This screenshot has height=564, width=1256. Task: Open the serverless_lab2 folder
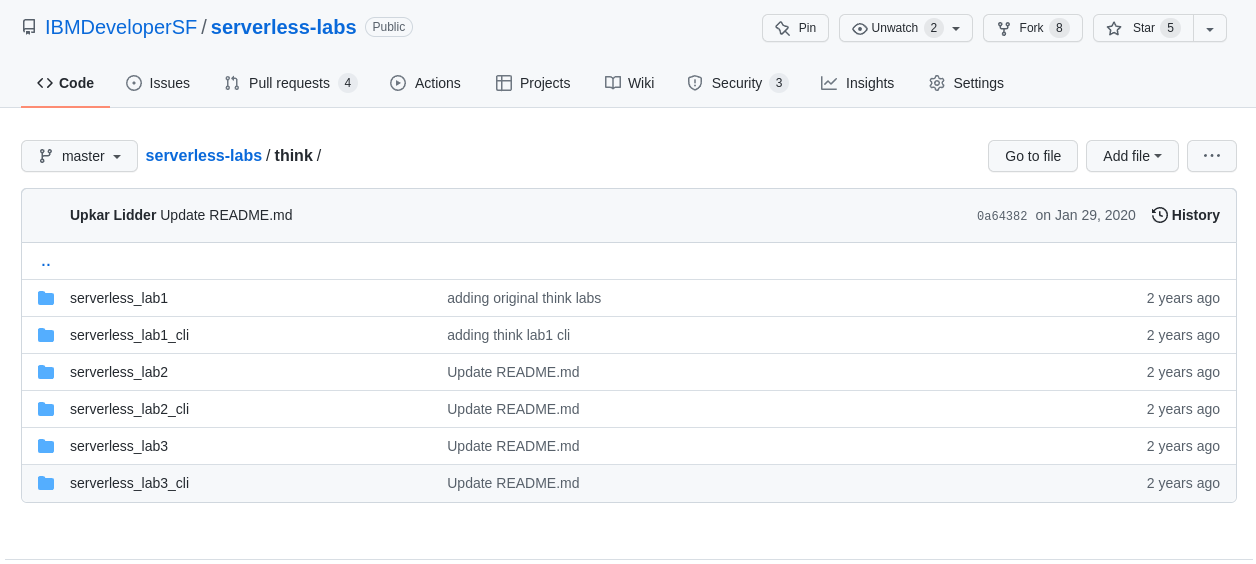[119, 372]
